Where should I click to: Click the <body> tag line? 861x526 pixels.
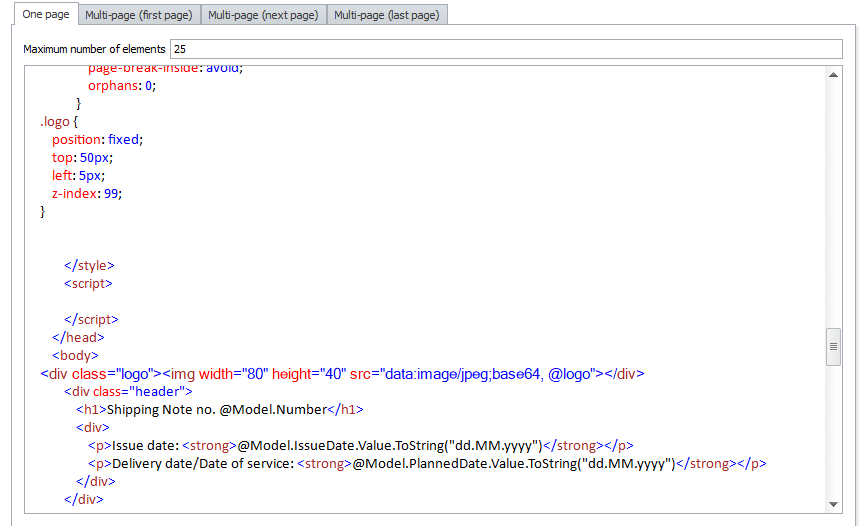coord(75,355)
